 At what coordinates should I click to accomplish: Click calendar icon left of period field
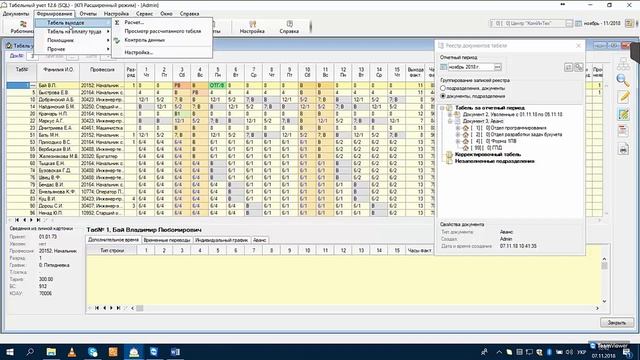(x=443, y=67)
